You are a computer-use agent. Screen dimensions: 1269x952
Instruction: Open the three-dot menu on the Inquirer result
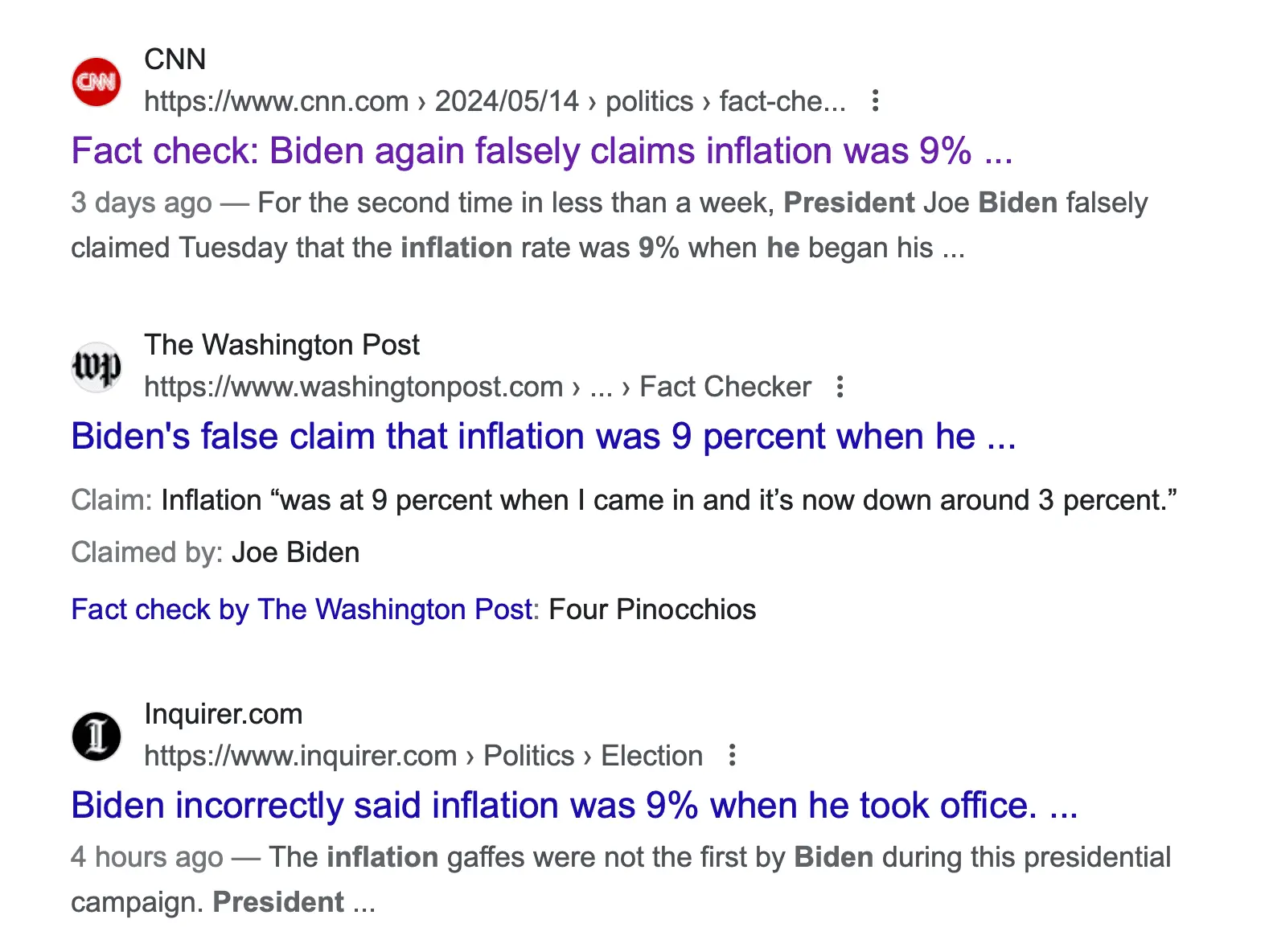[732, 756]
